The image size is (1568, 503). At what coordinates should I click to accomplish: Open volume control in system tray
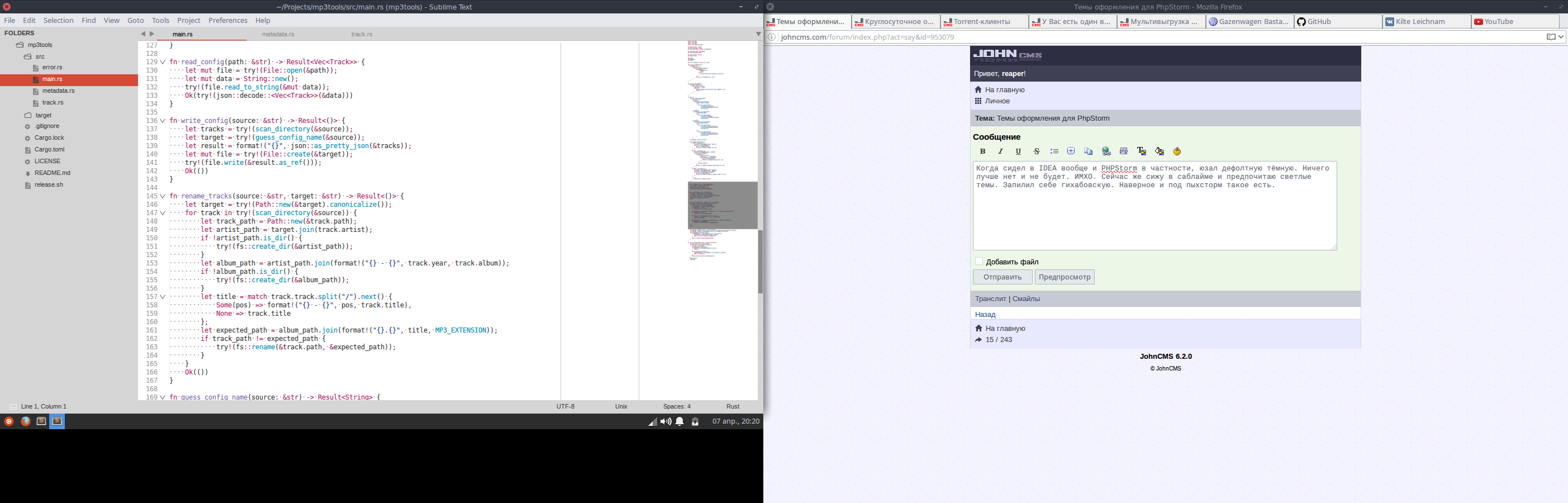click(666, 421)
